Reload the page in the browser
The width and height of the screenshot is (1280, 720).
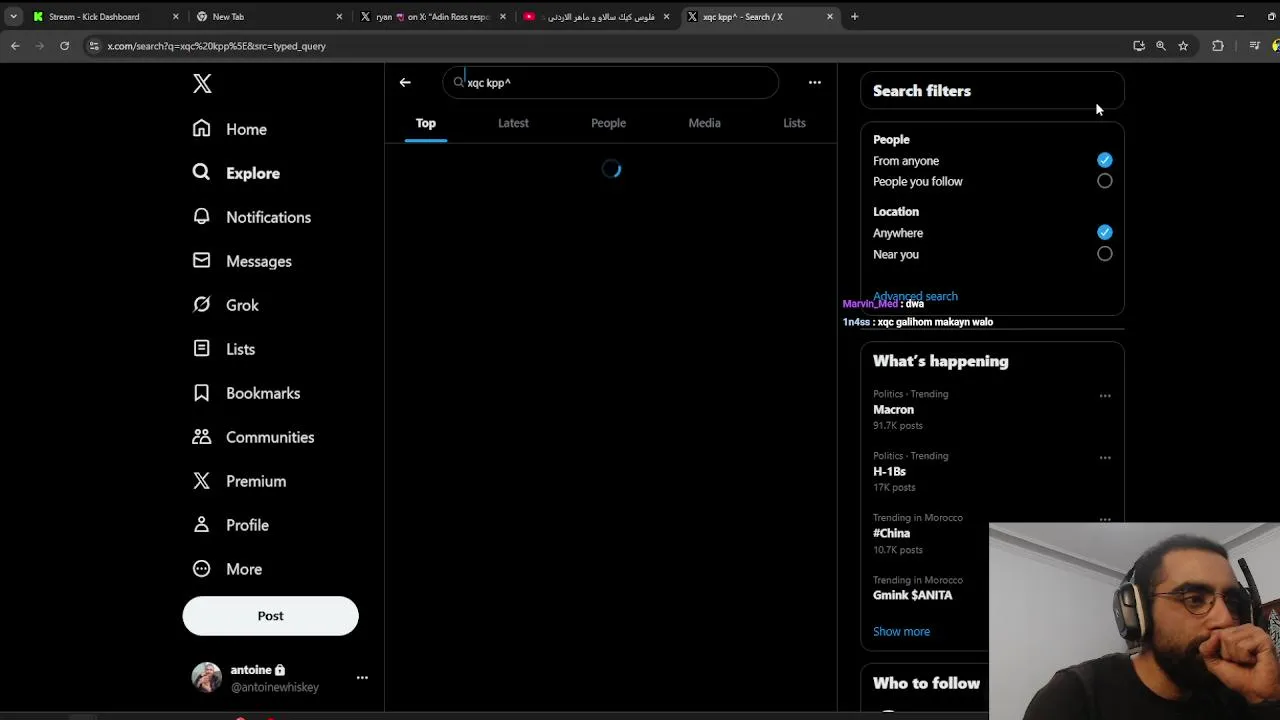pos(64,46)
